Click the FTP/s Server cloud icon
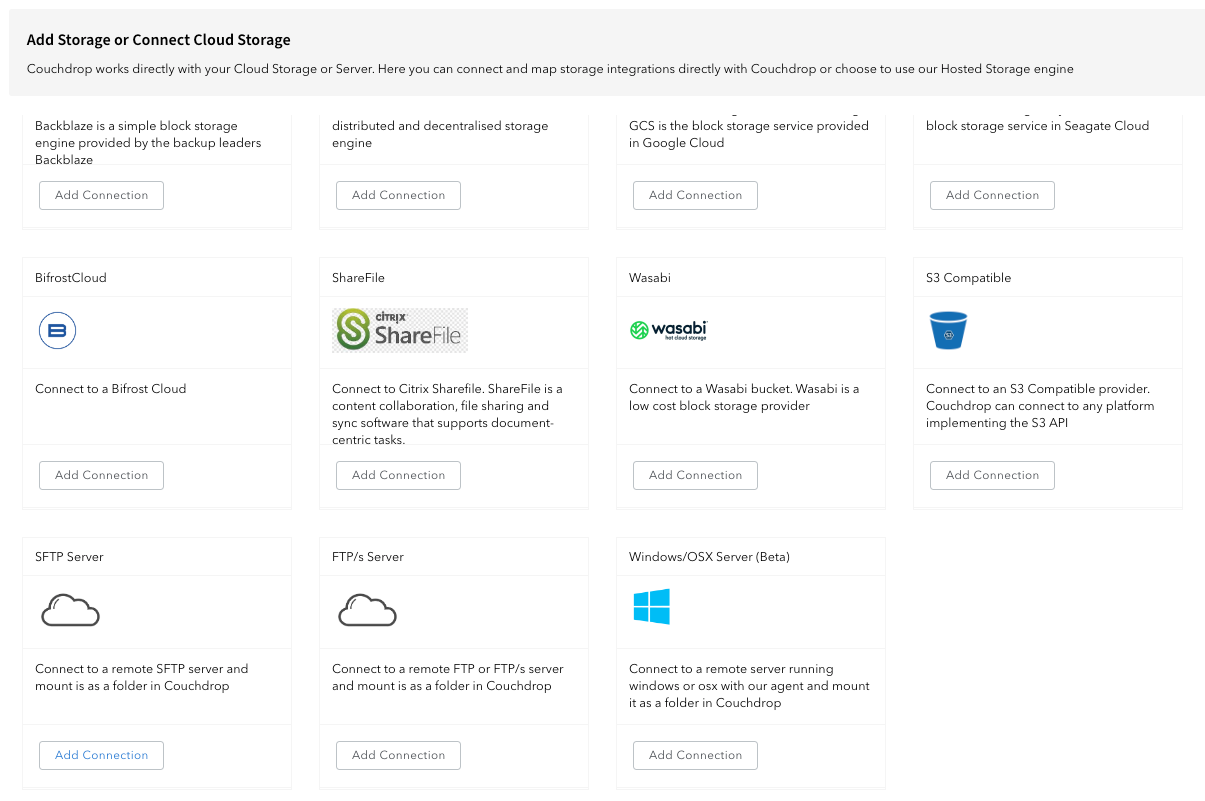 click(x=367, y=610)
